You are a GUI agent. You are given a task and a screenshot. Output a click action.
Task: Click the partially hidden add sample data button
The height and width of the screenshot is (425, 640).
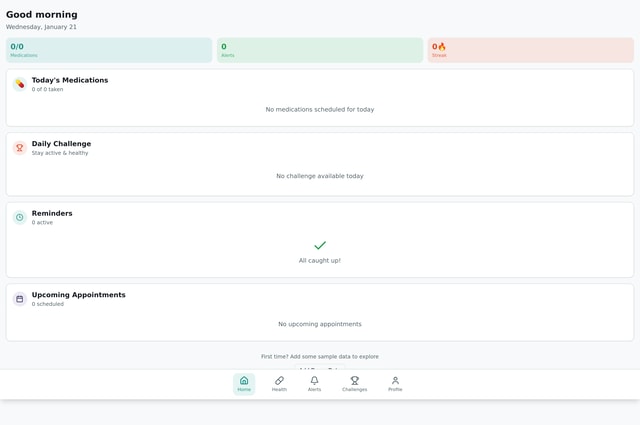[320, 368]
